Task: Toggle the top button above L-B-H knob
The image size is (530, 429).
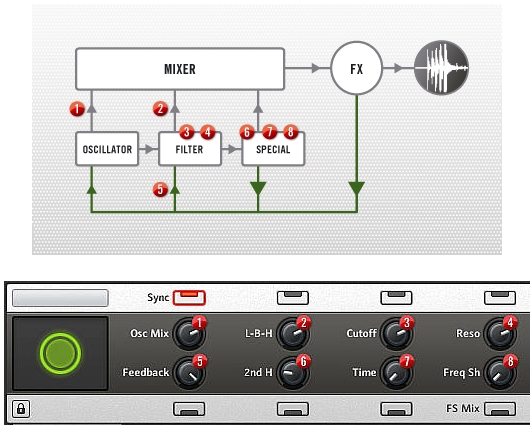Action: pyautogui.click(x=293, y=298)
